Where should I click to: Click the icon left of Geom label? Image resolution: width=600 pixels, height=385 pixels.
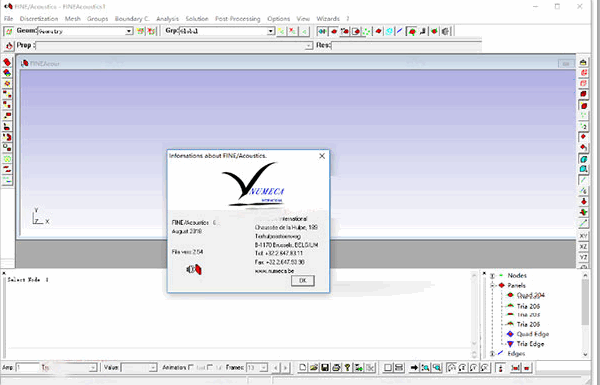9,31
